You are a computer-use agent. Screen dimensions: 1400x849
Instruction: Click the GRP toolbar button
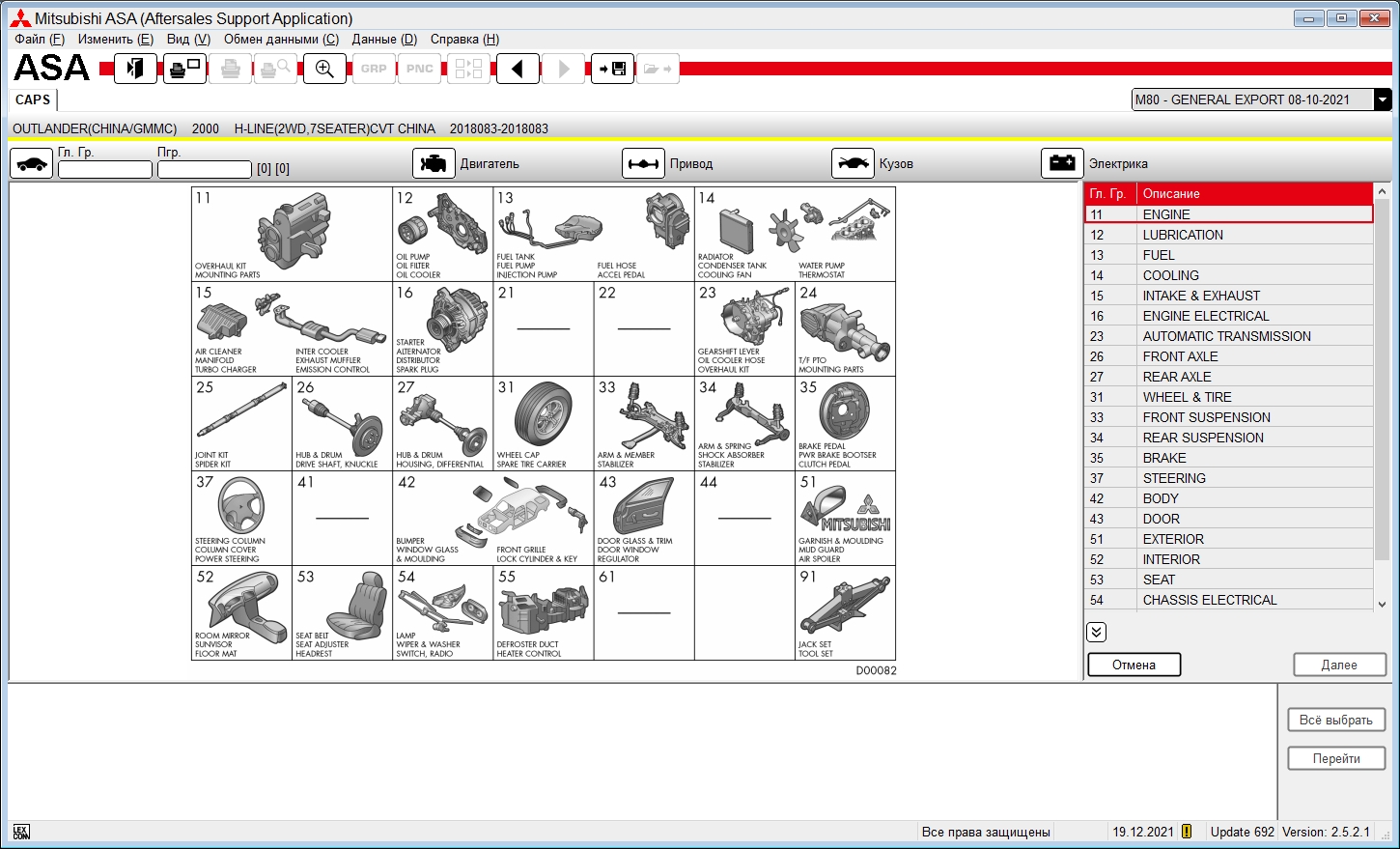point(374,69)
